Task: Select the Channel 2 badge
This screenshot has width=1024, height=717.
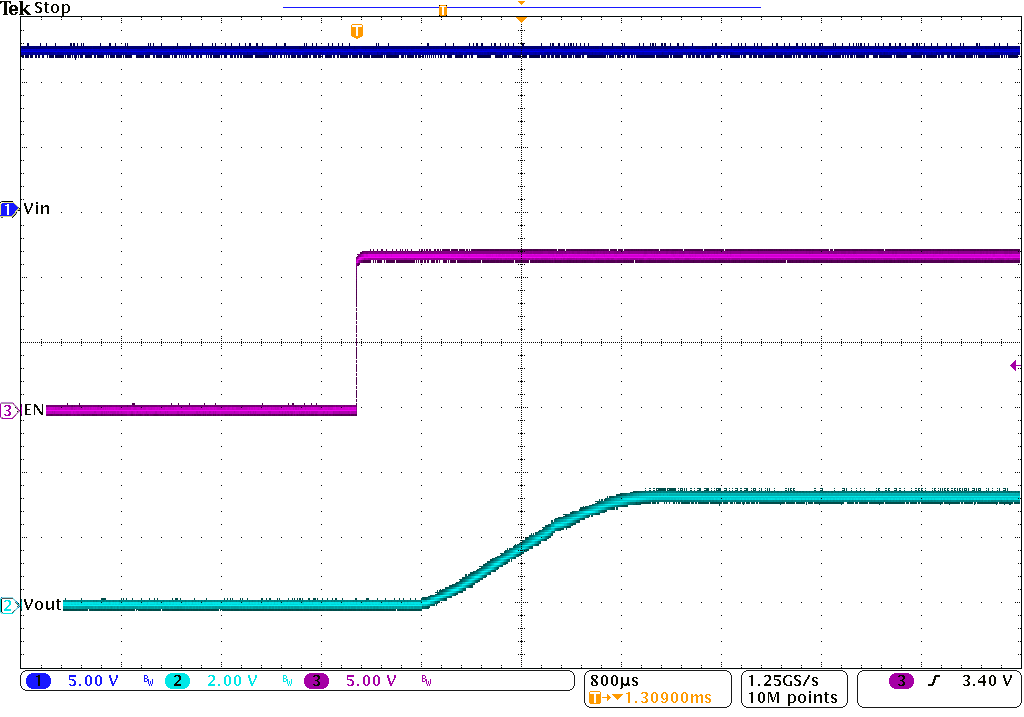Action: pos(175,681)
